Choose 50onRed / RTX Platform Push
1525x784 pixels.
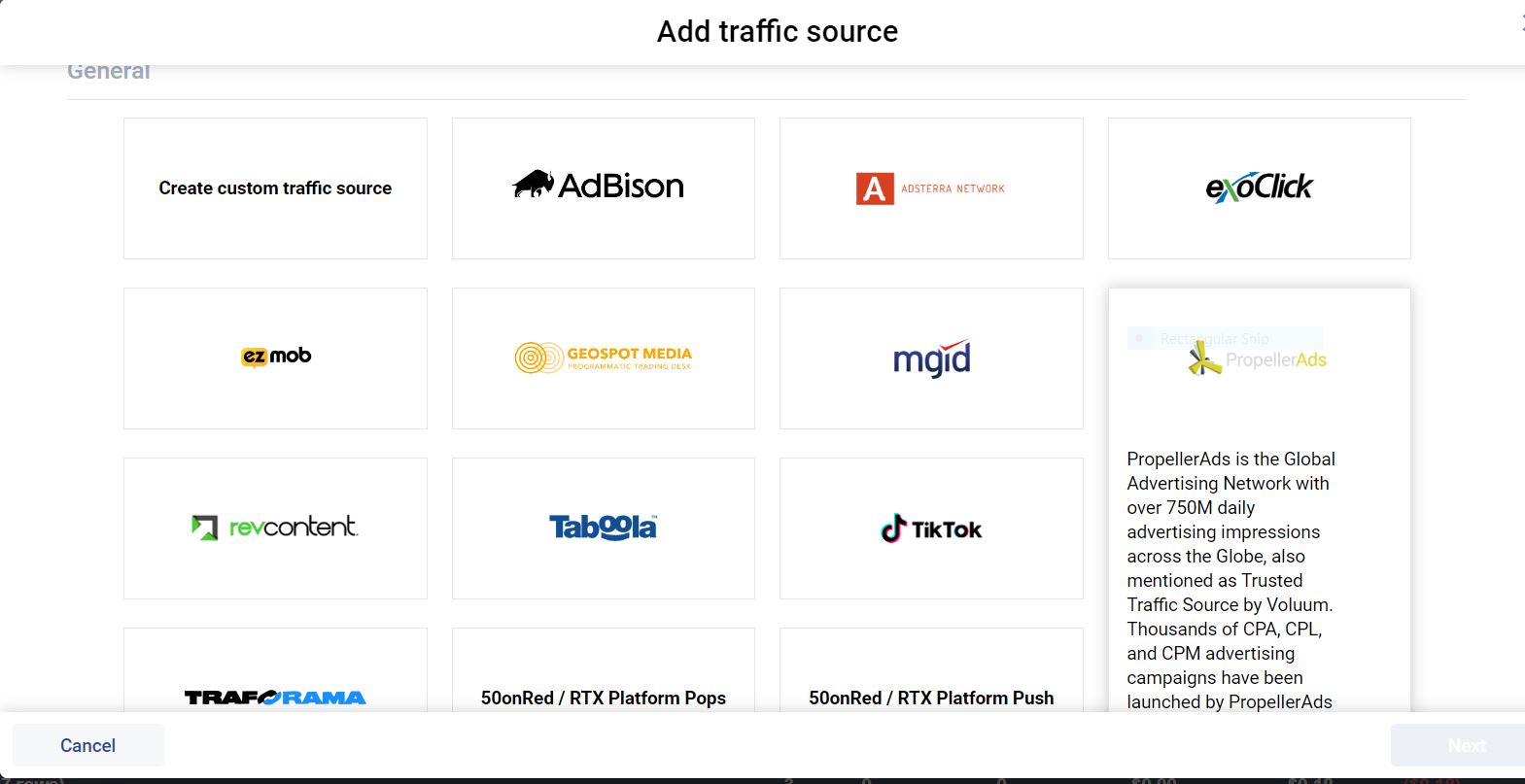pos(931,670)
